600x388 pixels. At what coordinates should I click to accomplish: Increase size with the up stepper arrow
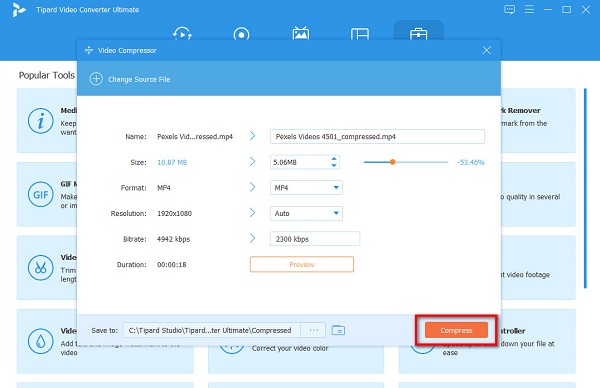[x=334, y=159]
